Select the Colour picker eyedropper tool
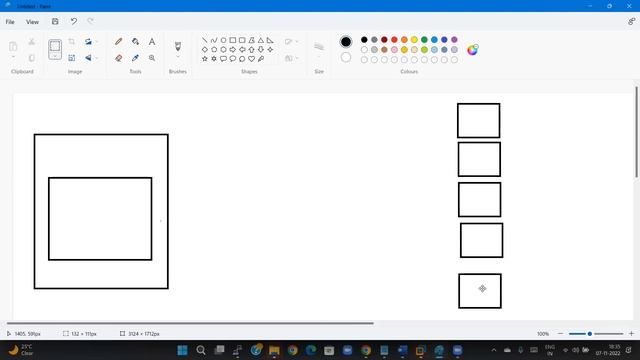The width and height of the screenshot is (640, 360). tap(136, 58)
